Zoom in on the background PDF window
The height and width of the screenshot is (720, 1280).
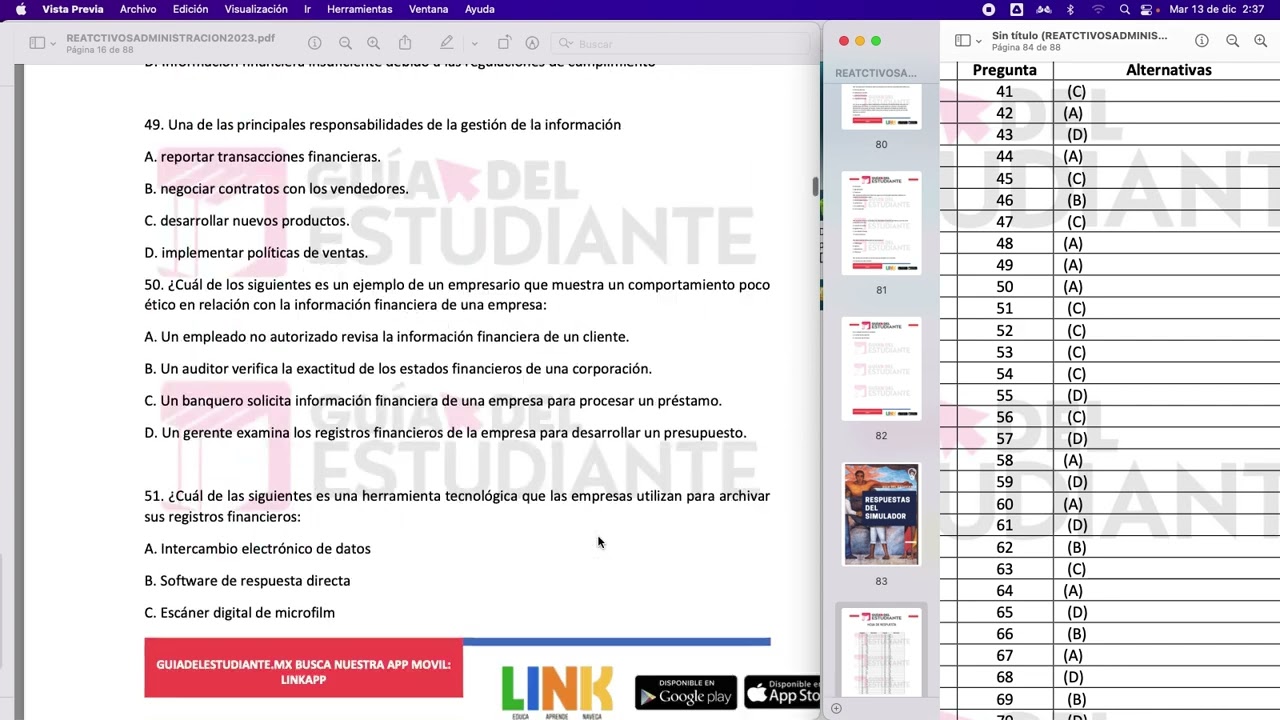pyautogui.click(x=373, y=43)
